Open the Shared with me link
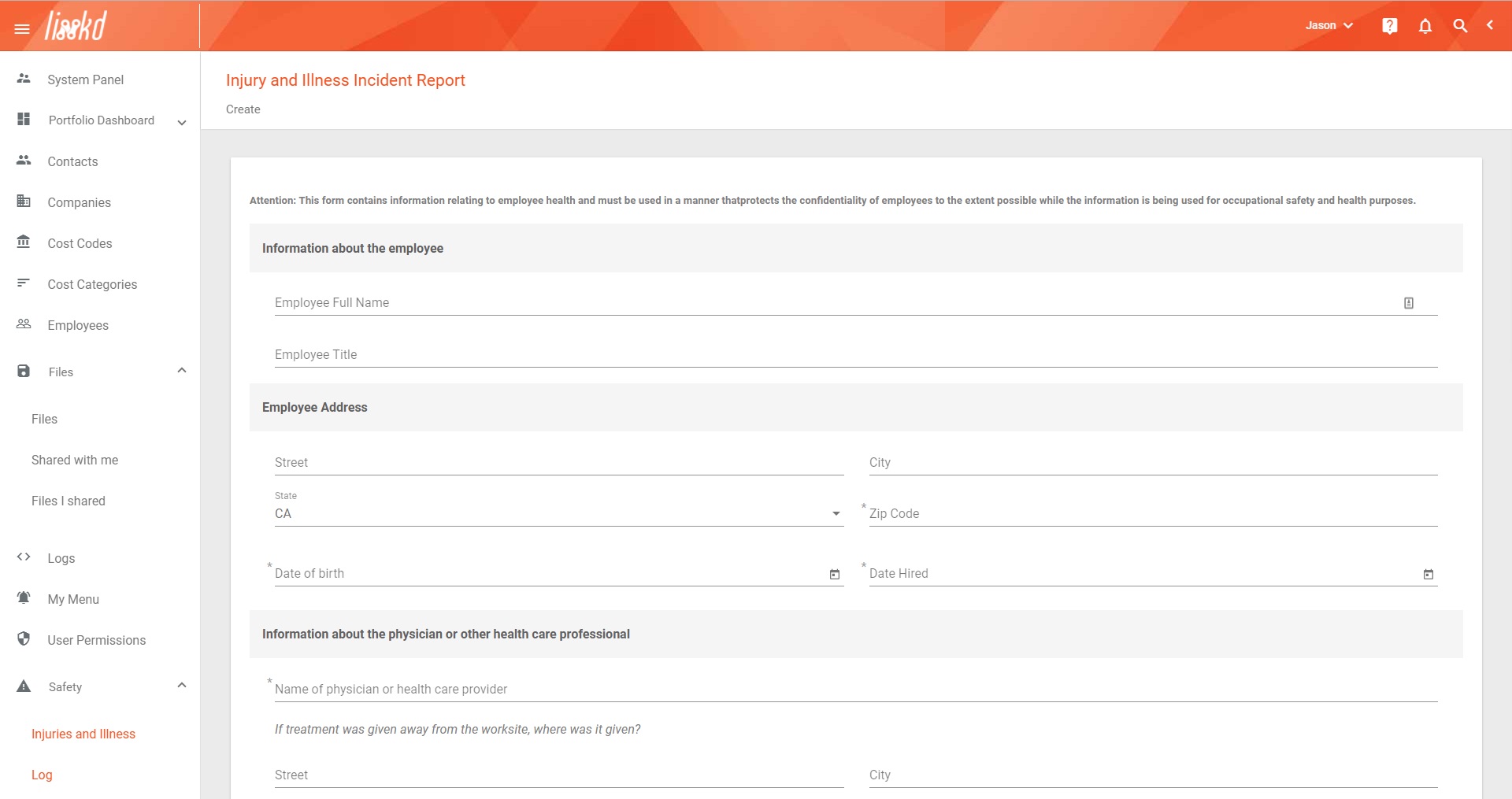The height and width of the screenshot is (799, 1512). click(x=75, y=460)
